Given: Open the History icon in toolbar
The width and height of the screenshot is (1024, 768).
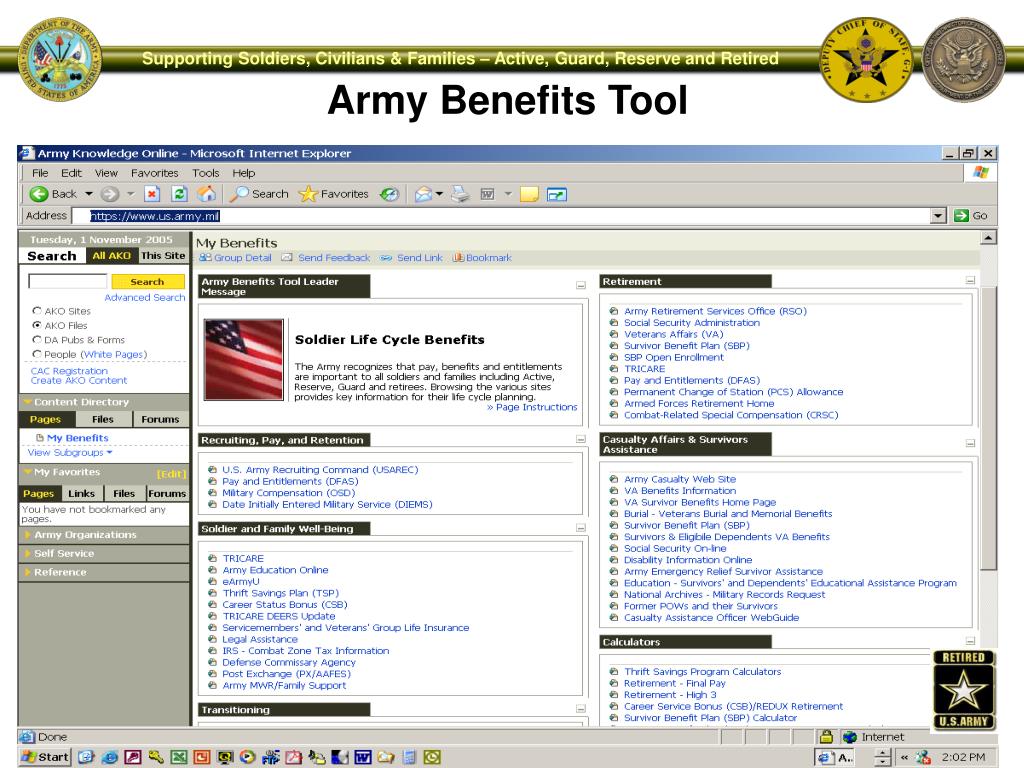Looking at the screenshot, I should click(x=390, y=194).
